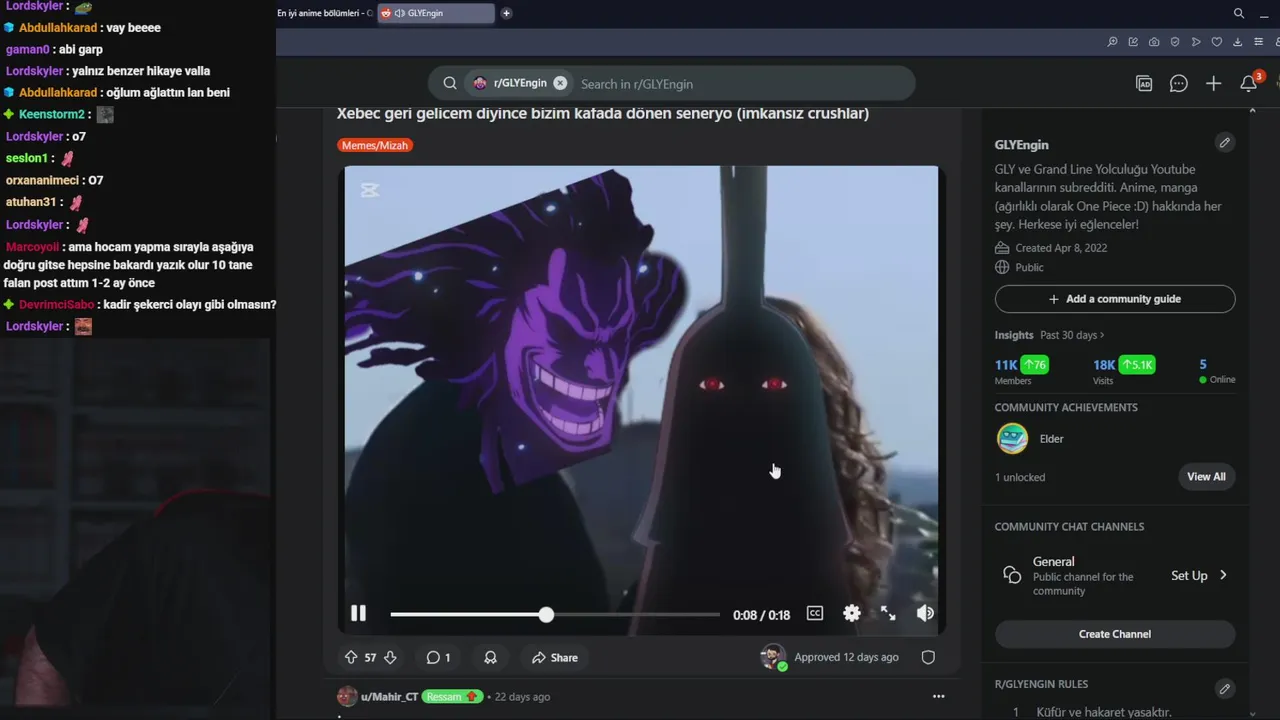
Task: Open Reddit advertise (AD) icon
Action: point(1144,84)
